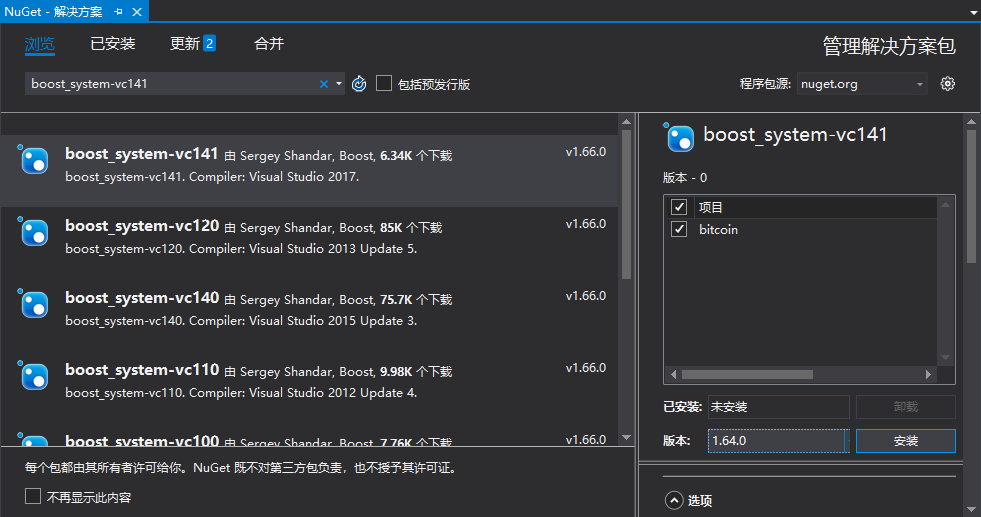Click the bitcoin project name
The image size is (981, 517).
coord(718,230)
